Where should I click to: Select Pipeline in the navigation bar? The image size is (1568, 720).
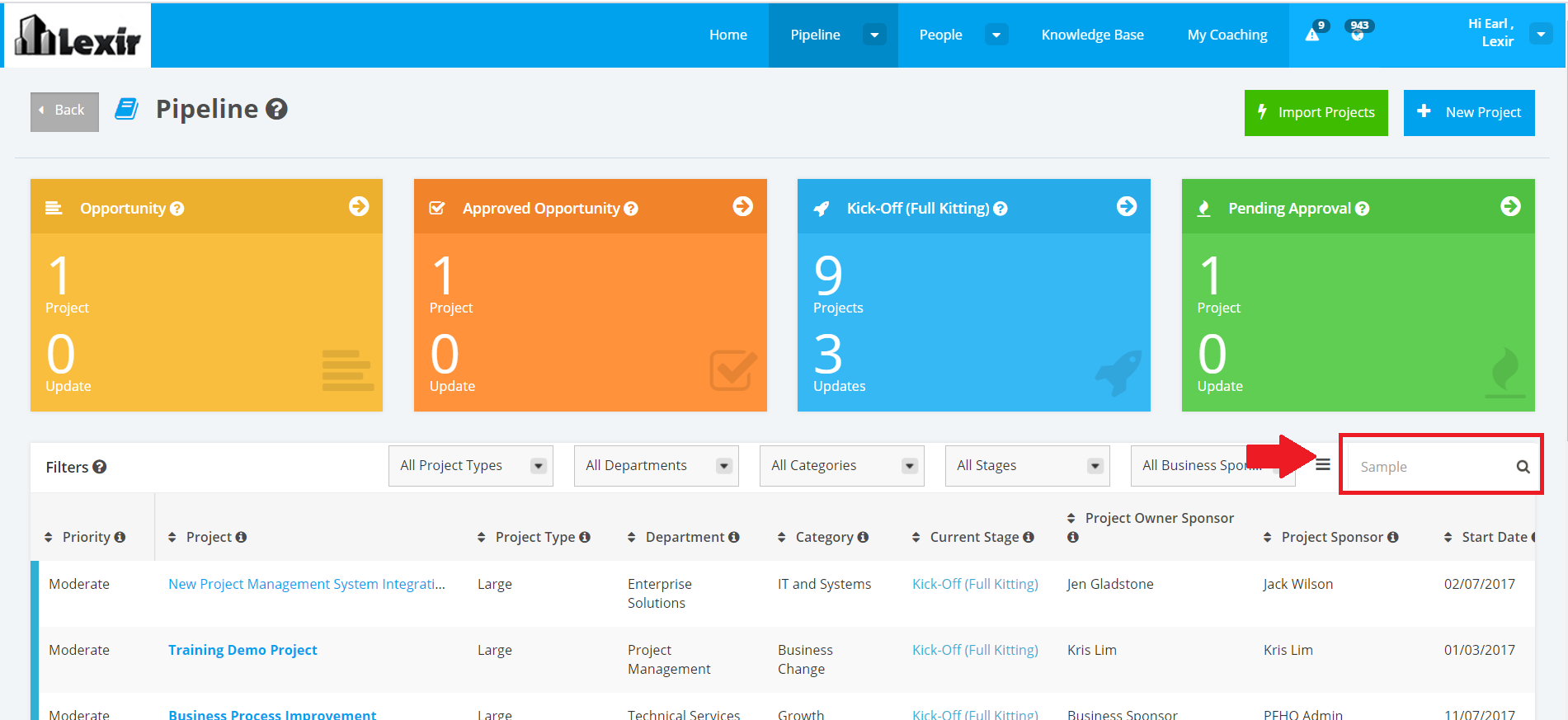click(815, 35)
